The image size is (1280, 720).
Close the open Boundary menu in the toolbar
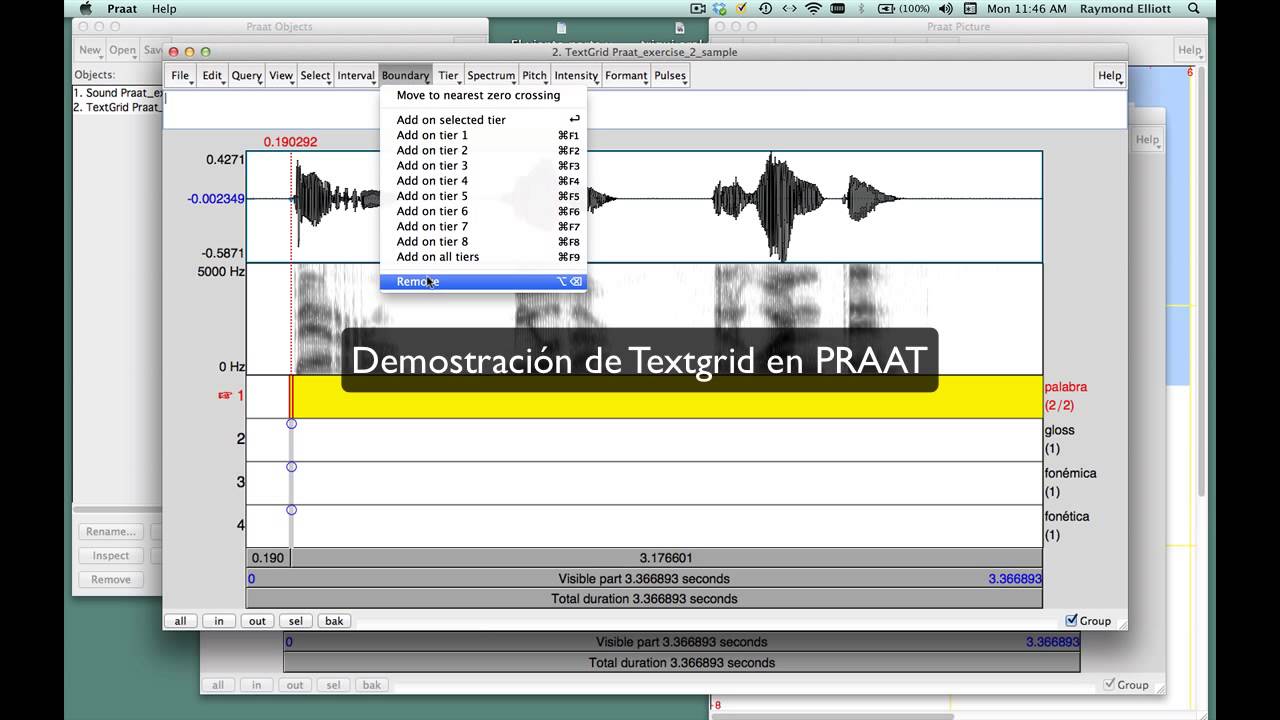405,75
